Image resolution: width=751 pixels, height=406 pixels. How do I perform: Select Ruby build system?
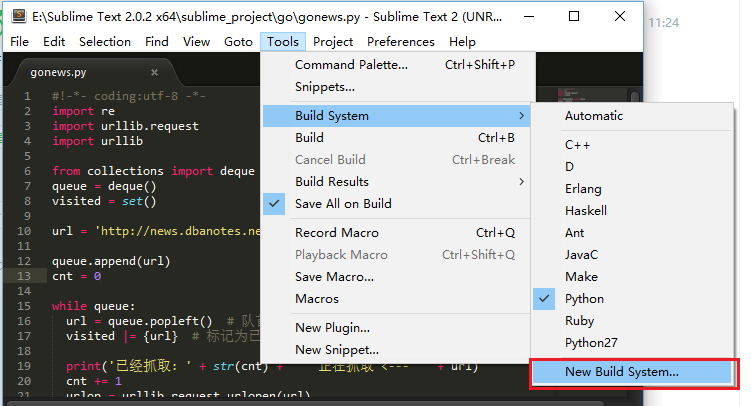632,321
